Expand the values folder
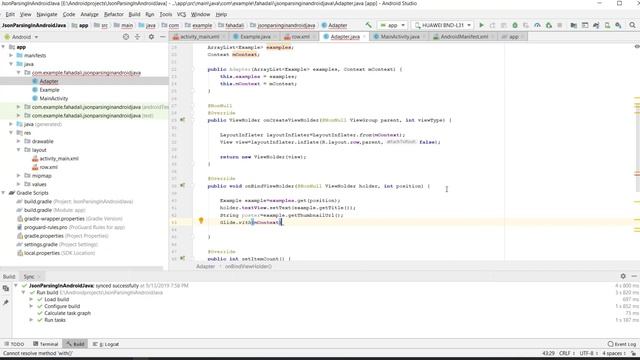Image resolution: width=640 pixels, height=360 pixels. click(19, 184)
